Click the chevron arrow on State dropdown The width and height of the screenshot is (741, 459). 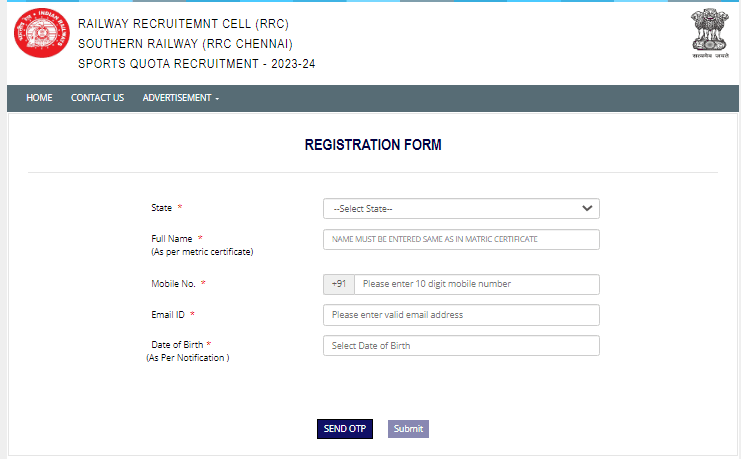[587, 208]
